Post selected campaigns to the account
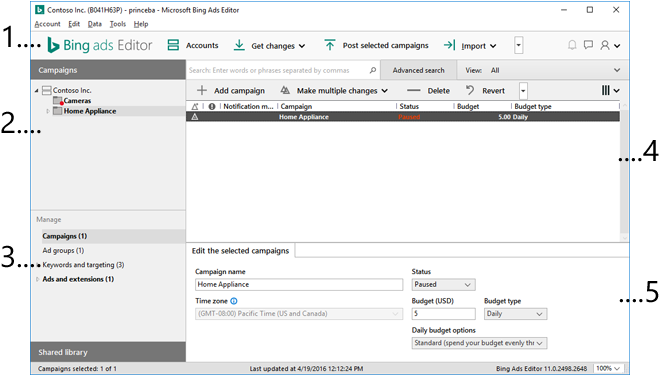Screen dimensions: 659x375 (377, 45)
